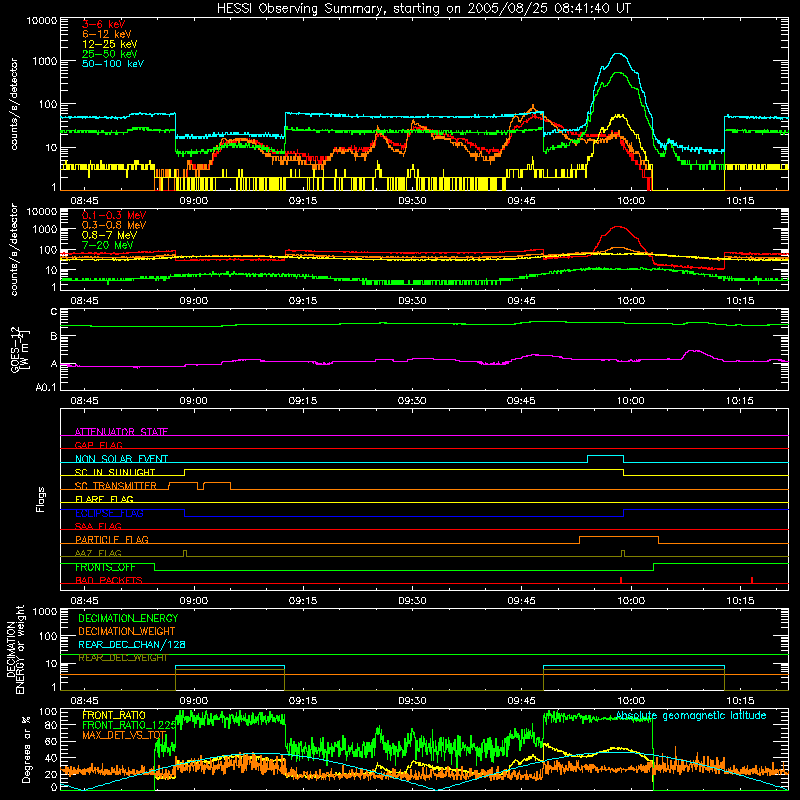This screenshot has width=800, height=800.
Task: Click the 10:00 tick label under flags panel
Action: (631, 601)
